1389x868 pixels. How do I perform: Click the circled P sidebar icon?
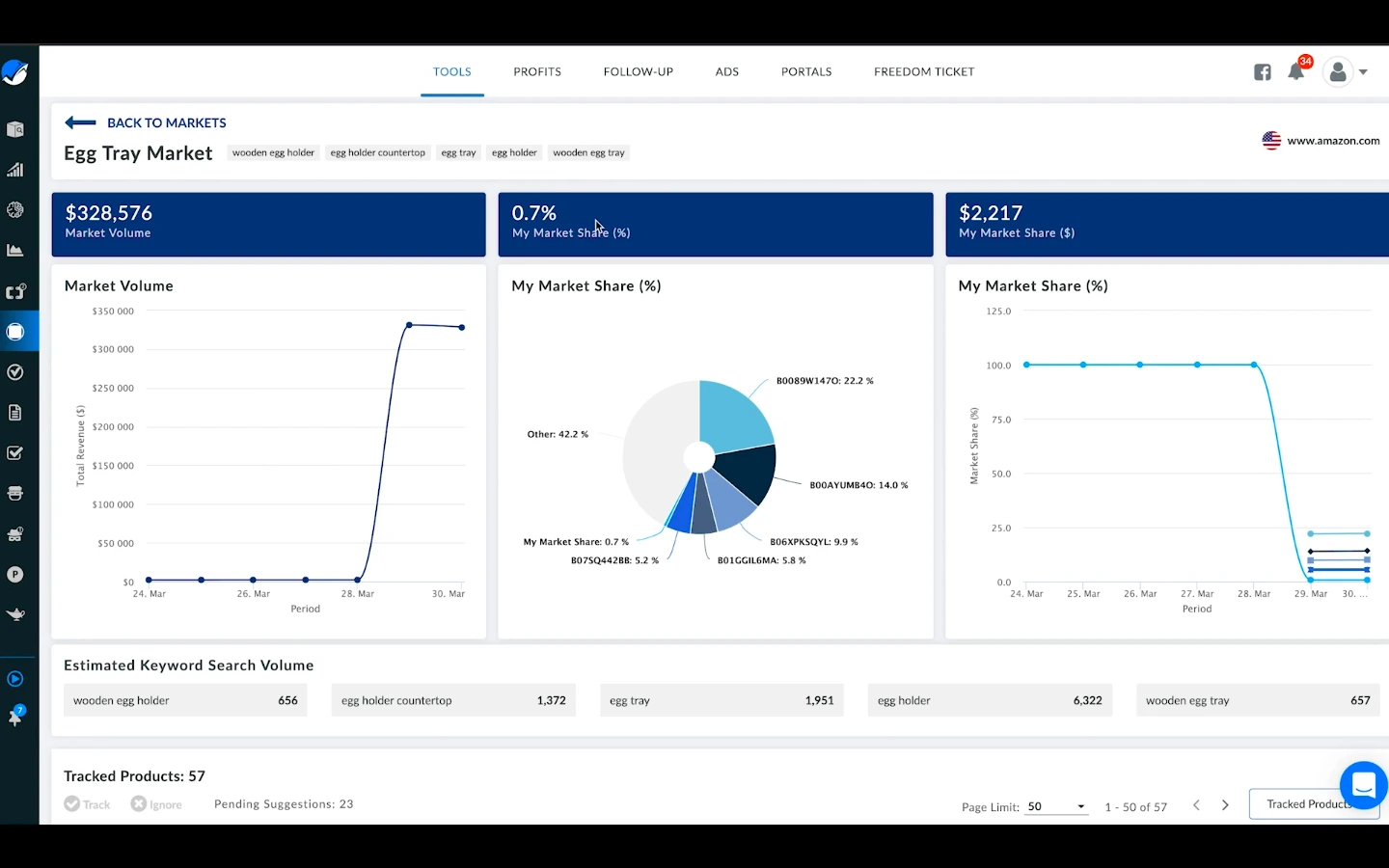point(15,574)
